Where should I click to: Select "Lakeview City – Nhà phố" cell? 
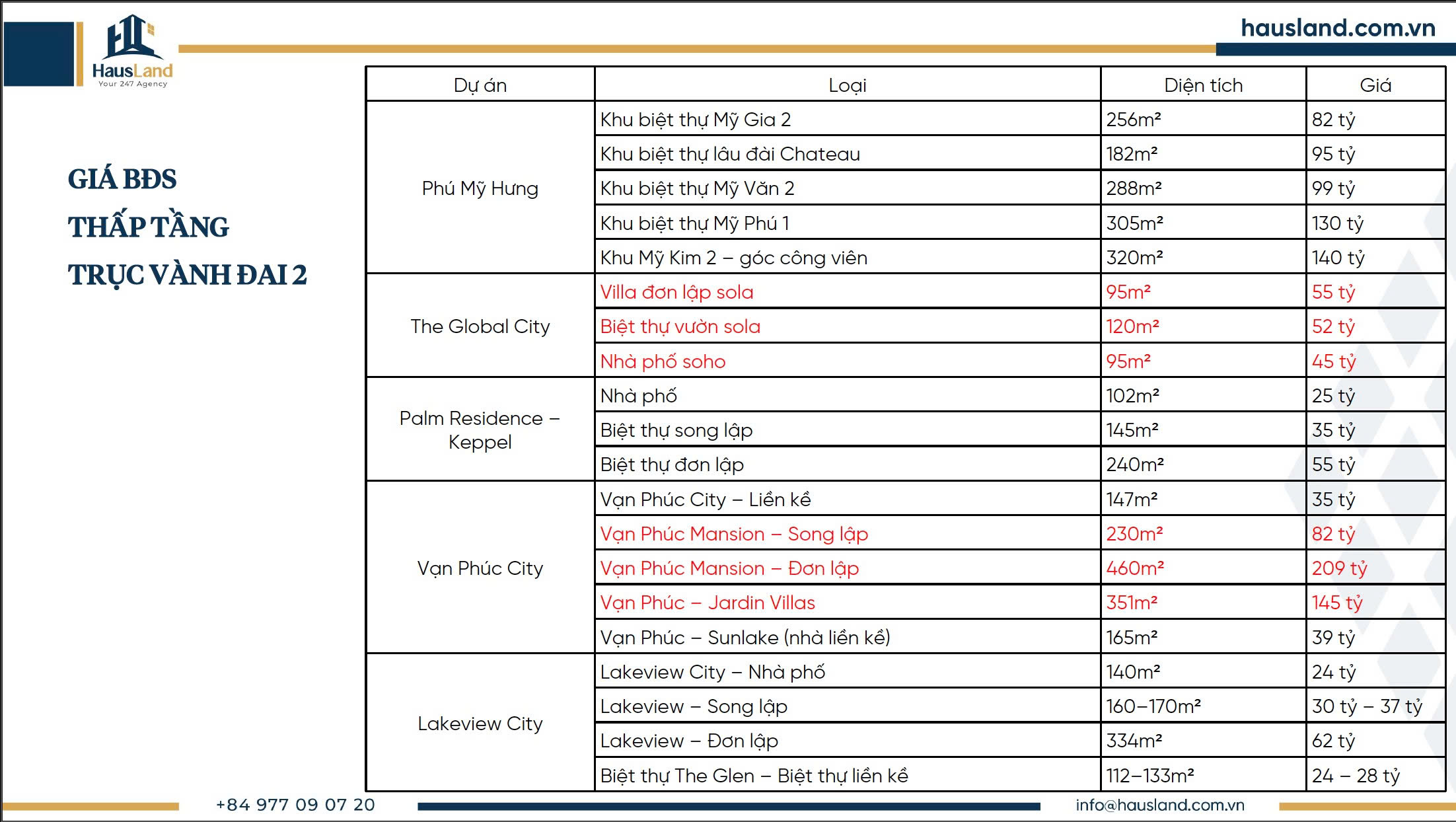848,671
